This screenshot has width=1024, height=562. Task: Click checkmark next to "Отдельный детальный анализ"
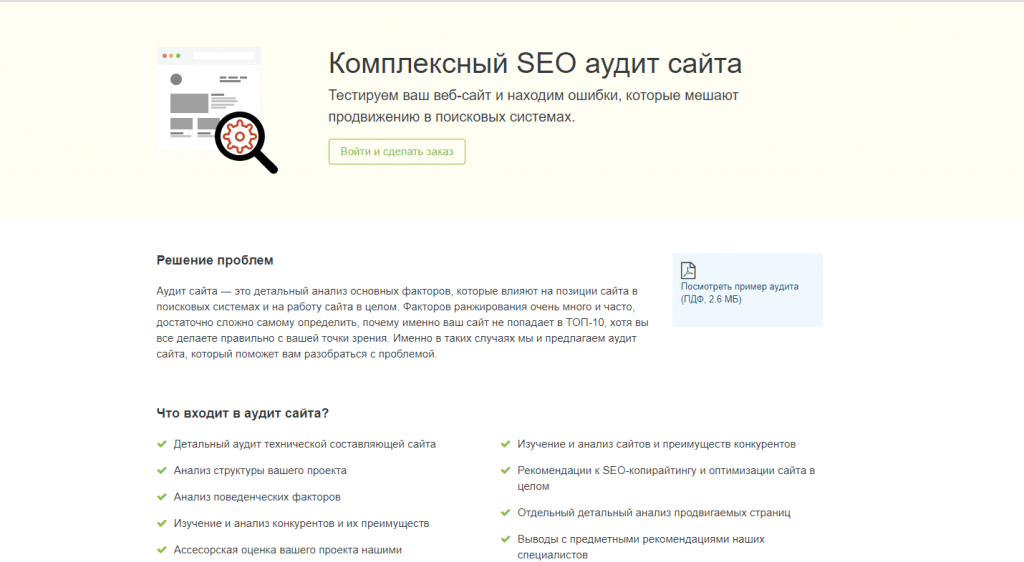506,512
